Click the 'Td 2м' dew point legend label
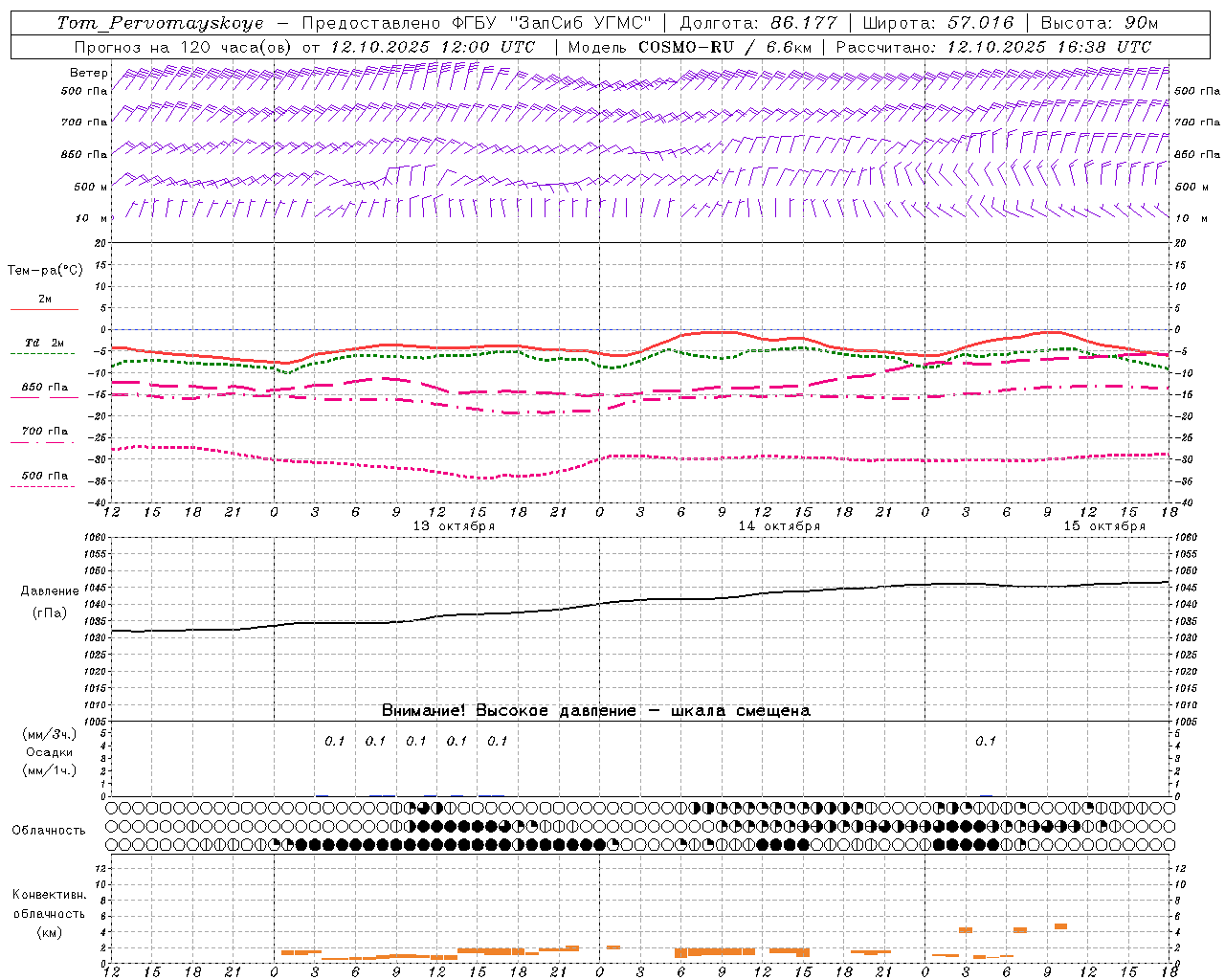Screen dimensions: 1225x980 [45, 343]
